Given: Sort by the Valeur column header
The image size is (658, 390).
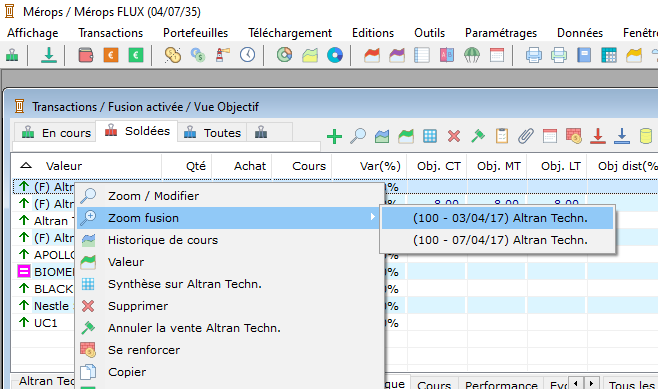Looking at the screenshot, I should pos(86,166).
